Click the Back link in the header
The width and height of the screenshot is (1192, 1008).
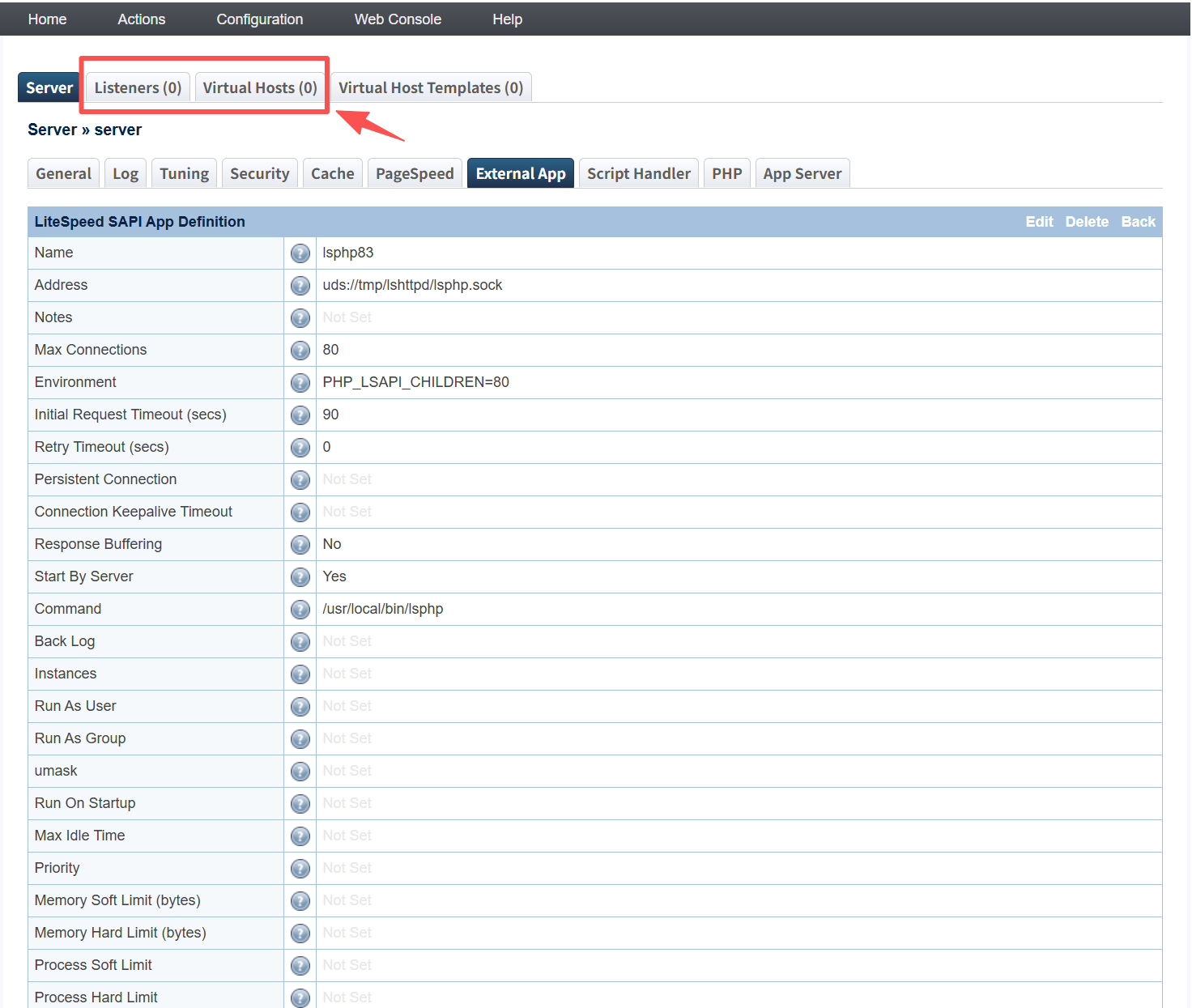[1138, 222]
